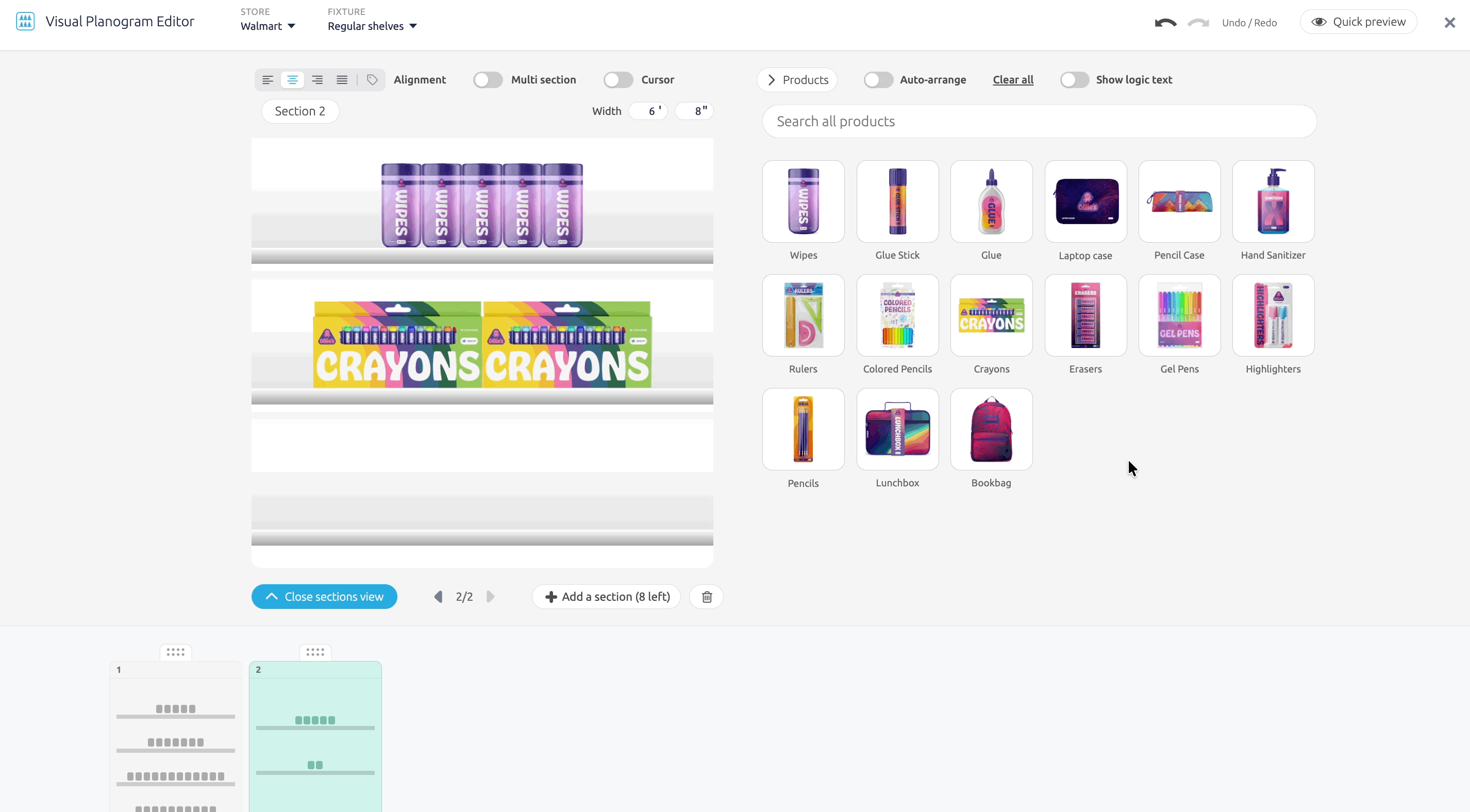1470x812 pixels.
Task: Go to next section arrow
Action: [490, 597]
